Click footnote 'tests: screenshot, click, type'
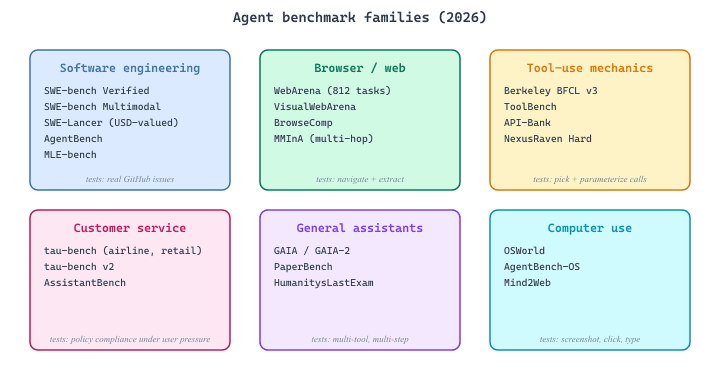This screenshot has width=720, height=380. 590,339
